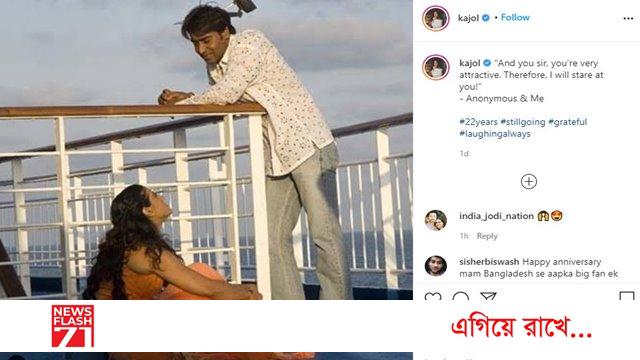Open sisherbiswash username link
This screenshot has height=360, width=640.
coord(489,261)
